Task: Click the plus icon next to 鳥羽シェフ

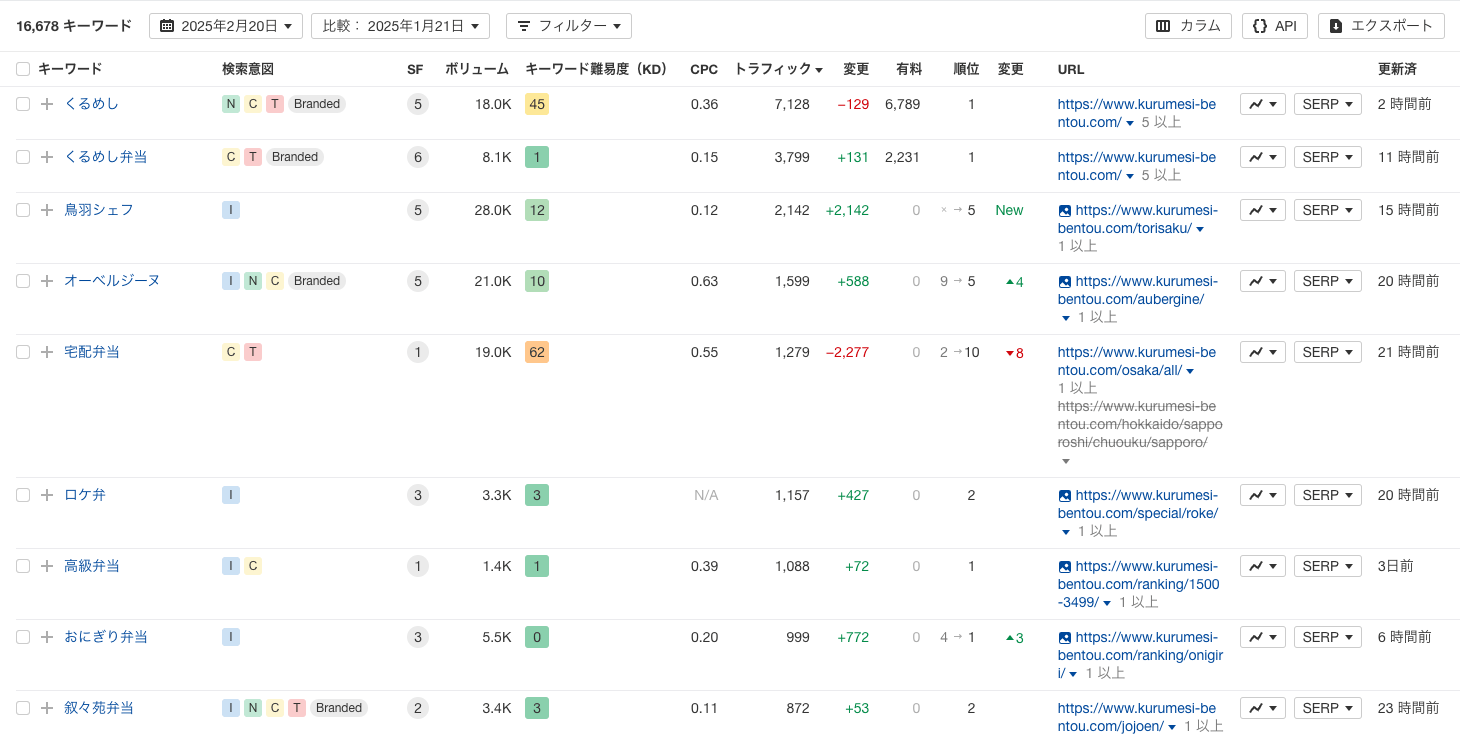Action: [47, 210]
